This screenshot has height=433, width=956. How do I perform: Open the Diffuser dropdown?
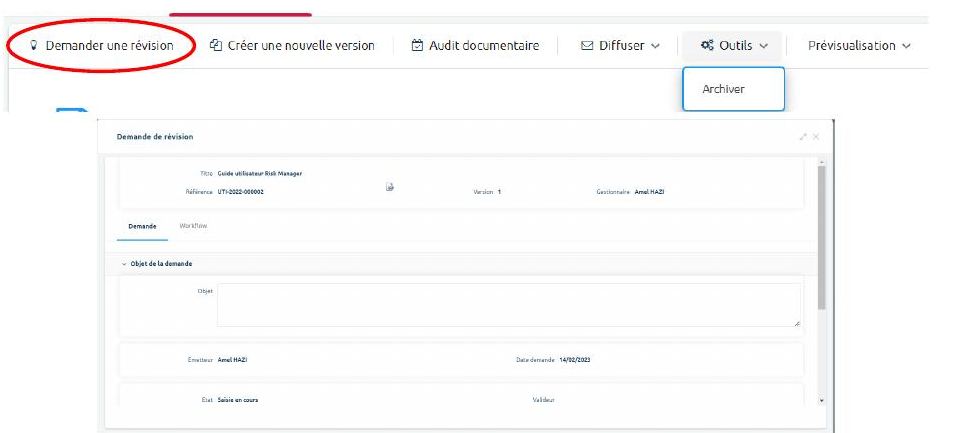[x=620, y=46]
